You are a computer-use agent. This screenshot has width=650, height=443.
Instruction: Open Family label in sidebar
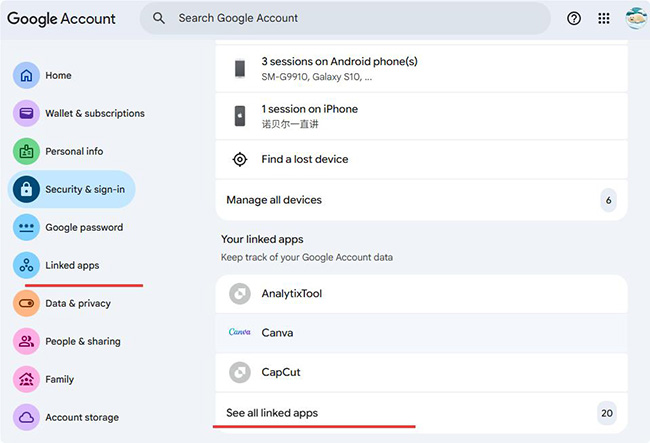[x=60, y=379]
